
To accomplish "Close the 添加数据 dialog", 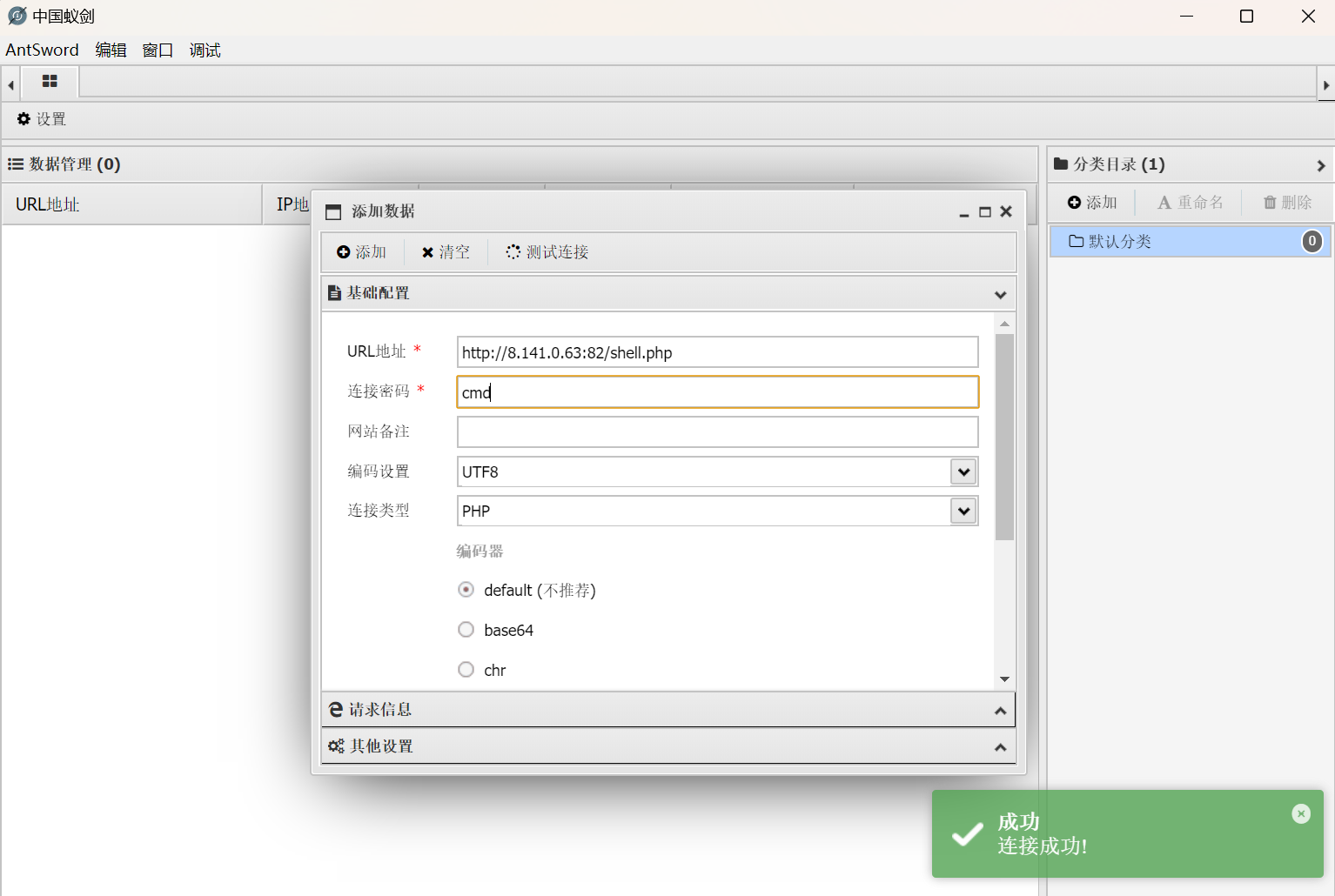I will pyautogui.click(x=1006, y=211).
